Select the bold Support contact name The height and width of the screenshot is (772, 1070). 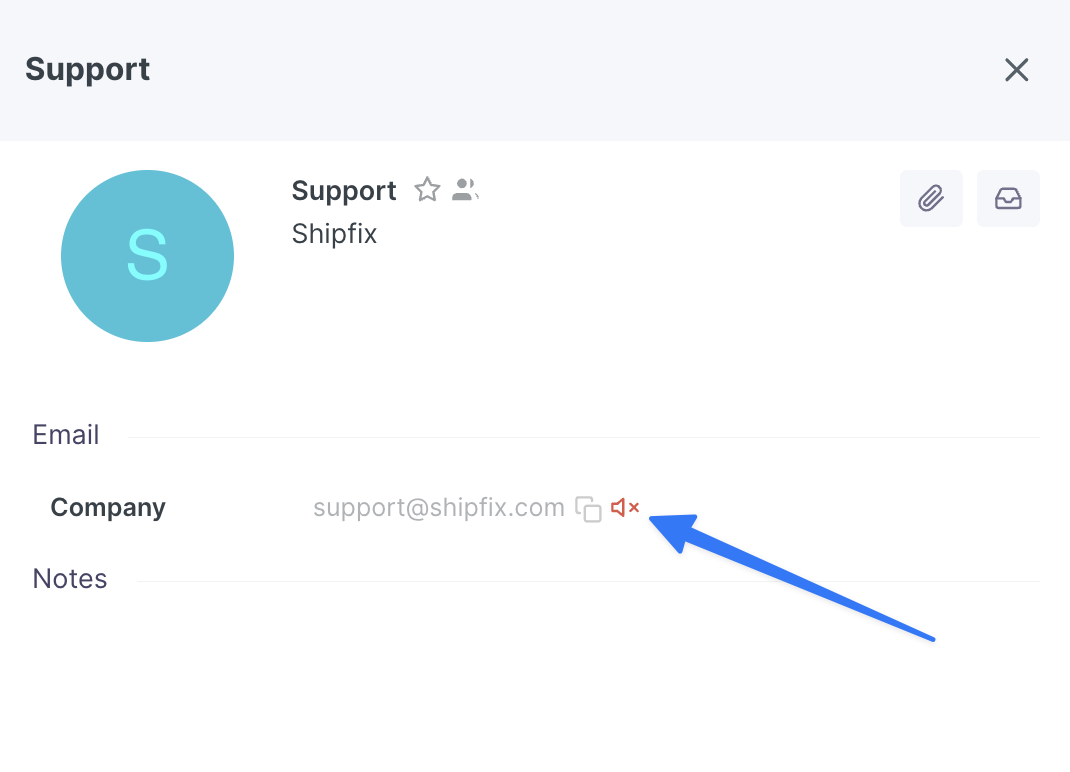[x=344, y=190]
